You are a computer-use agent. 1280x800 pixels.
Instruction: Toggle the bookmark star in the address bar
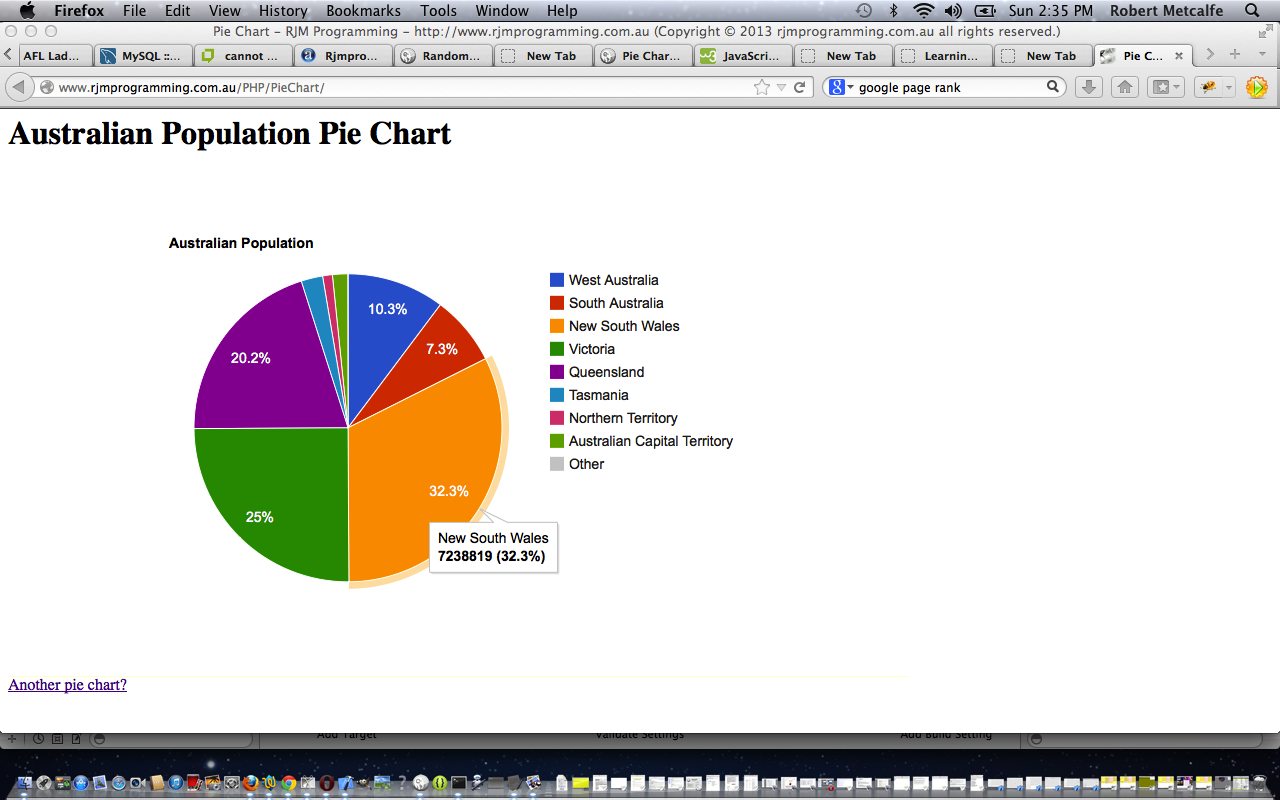tap(762, 87)
